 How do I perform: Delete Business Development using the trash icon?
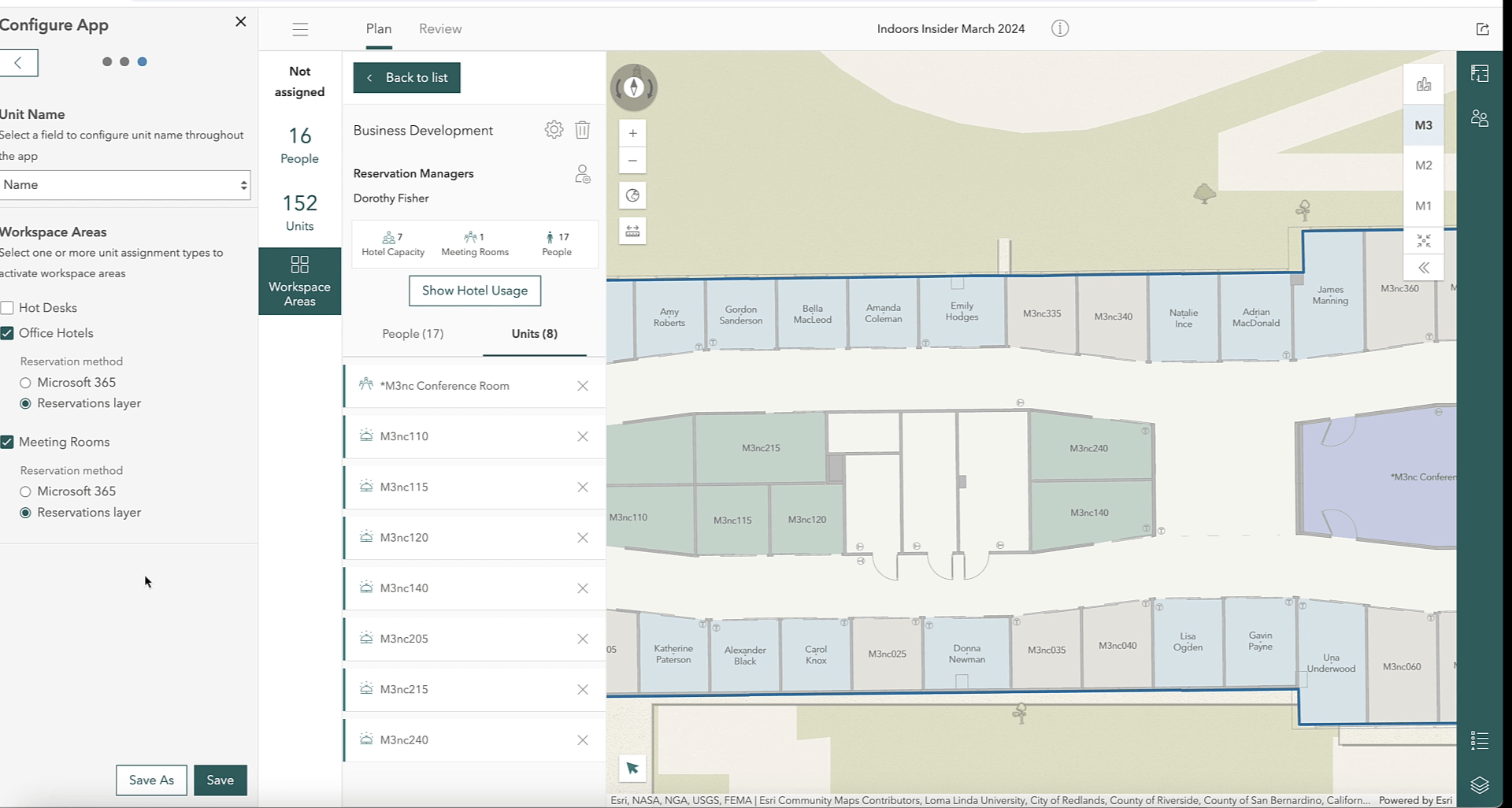click(583, 131)
